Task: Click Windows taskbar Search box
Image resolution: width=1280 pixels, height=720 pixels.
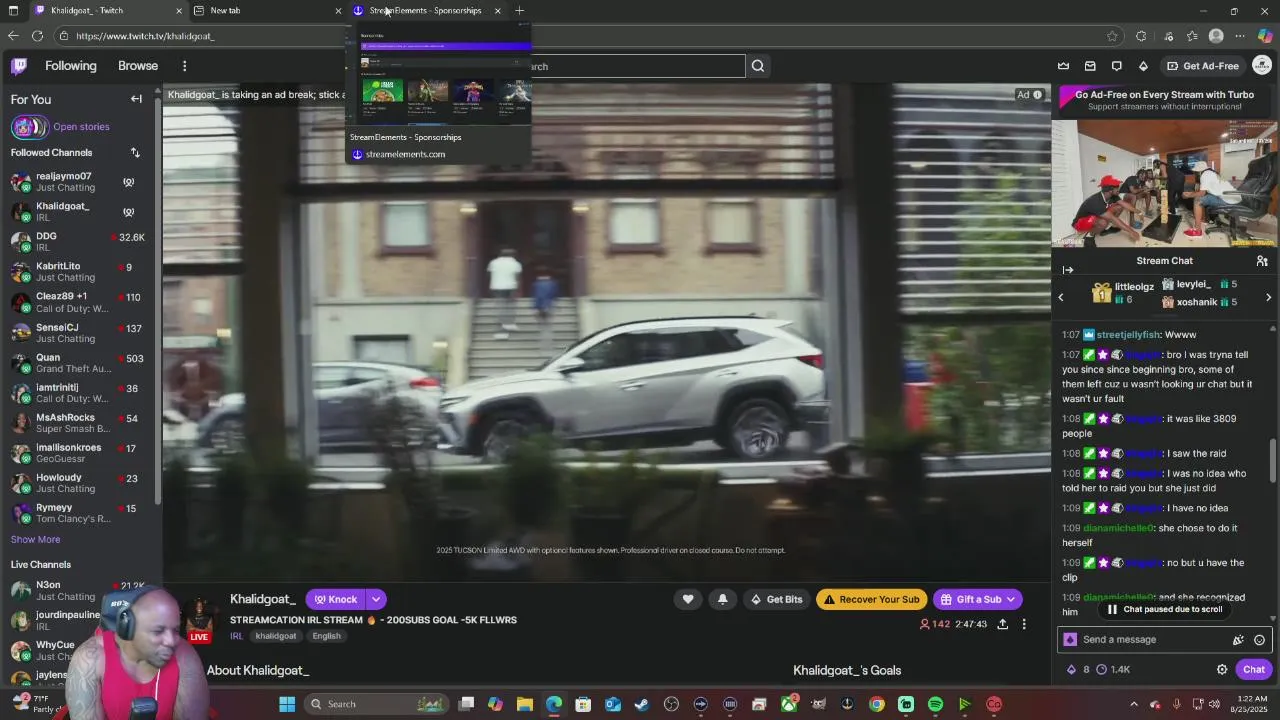Action: click(x=375, y=704)
